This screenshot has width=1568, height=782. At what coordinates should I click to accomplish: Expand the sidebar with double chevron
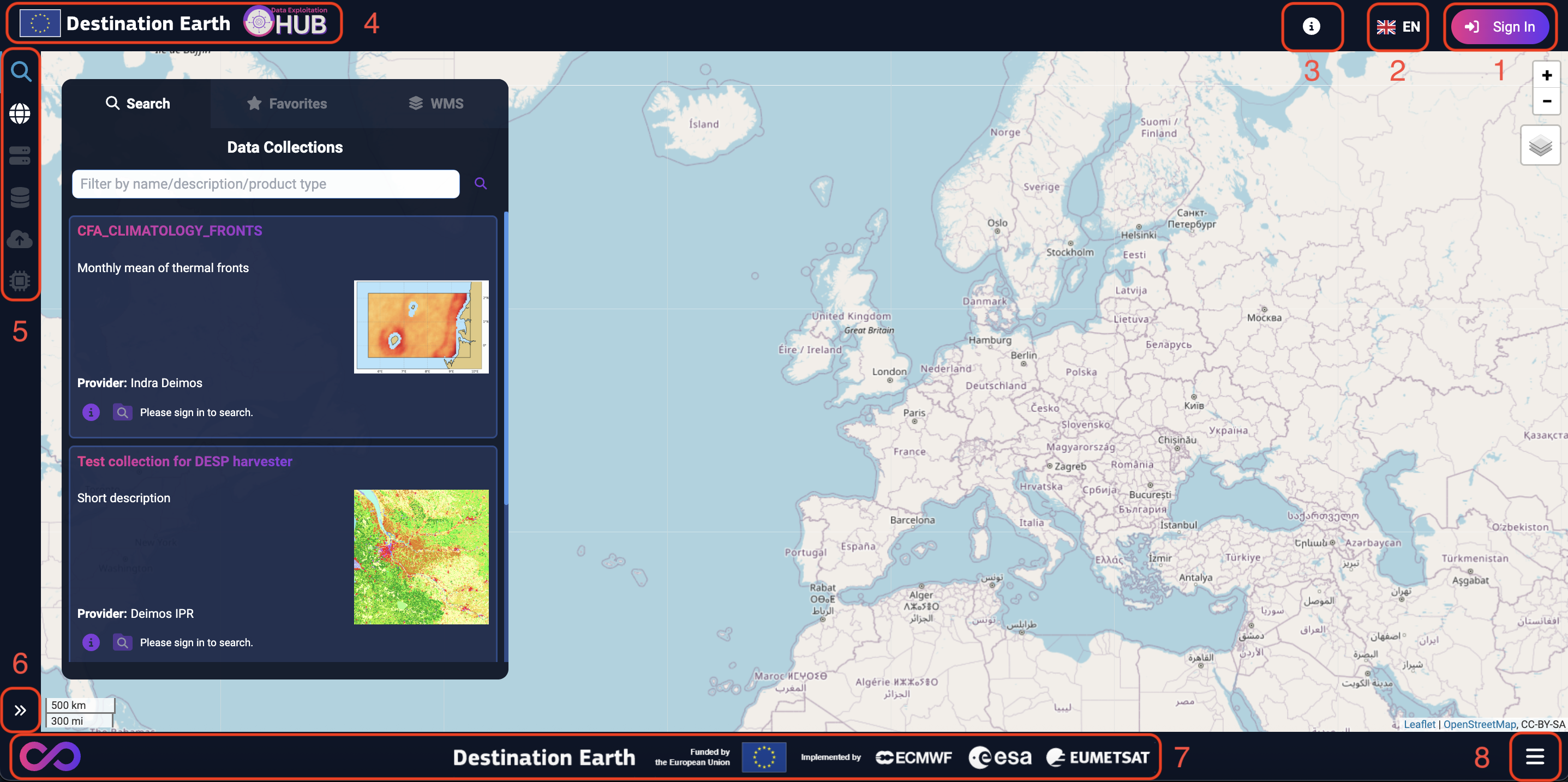pyautogui.click(x=20, y=710)
